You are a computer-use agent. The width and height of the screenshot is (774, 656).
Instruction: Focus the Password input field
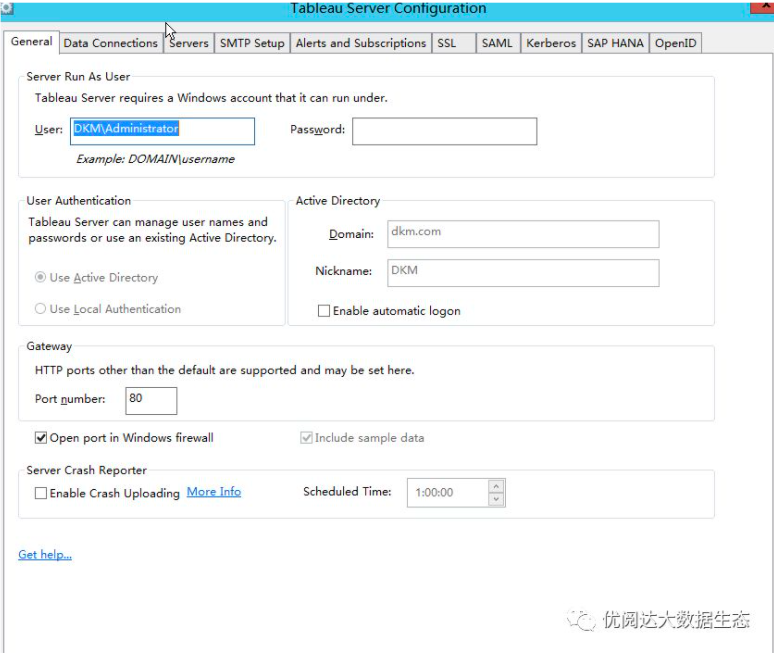tap(444, 131)
